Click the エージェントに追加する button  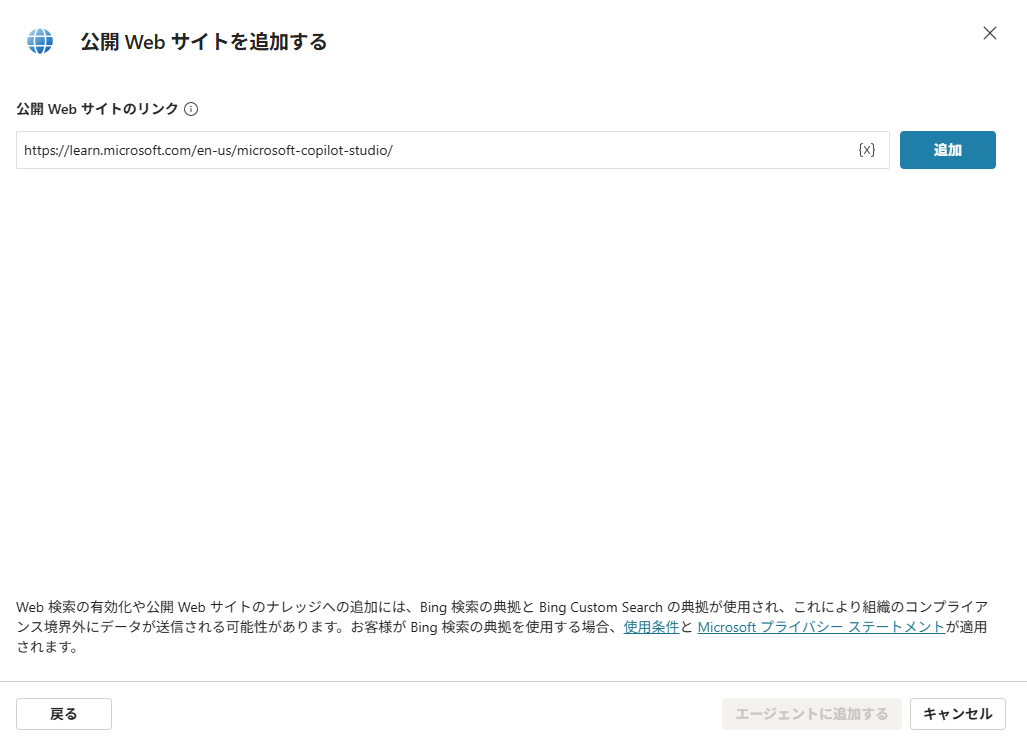point(812,713)
